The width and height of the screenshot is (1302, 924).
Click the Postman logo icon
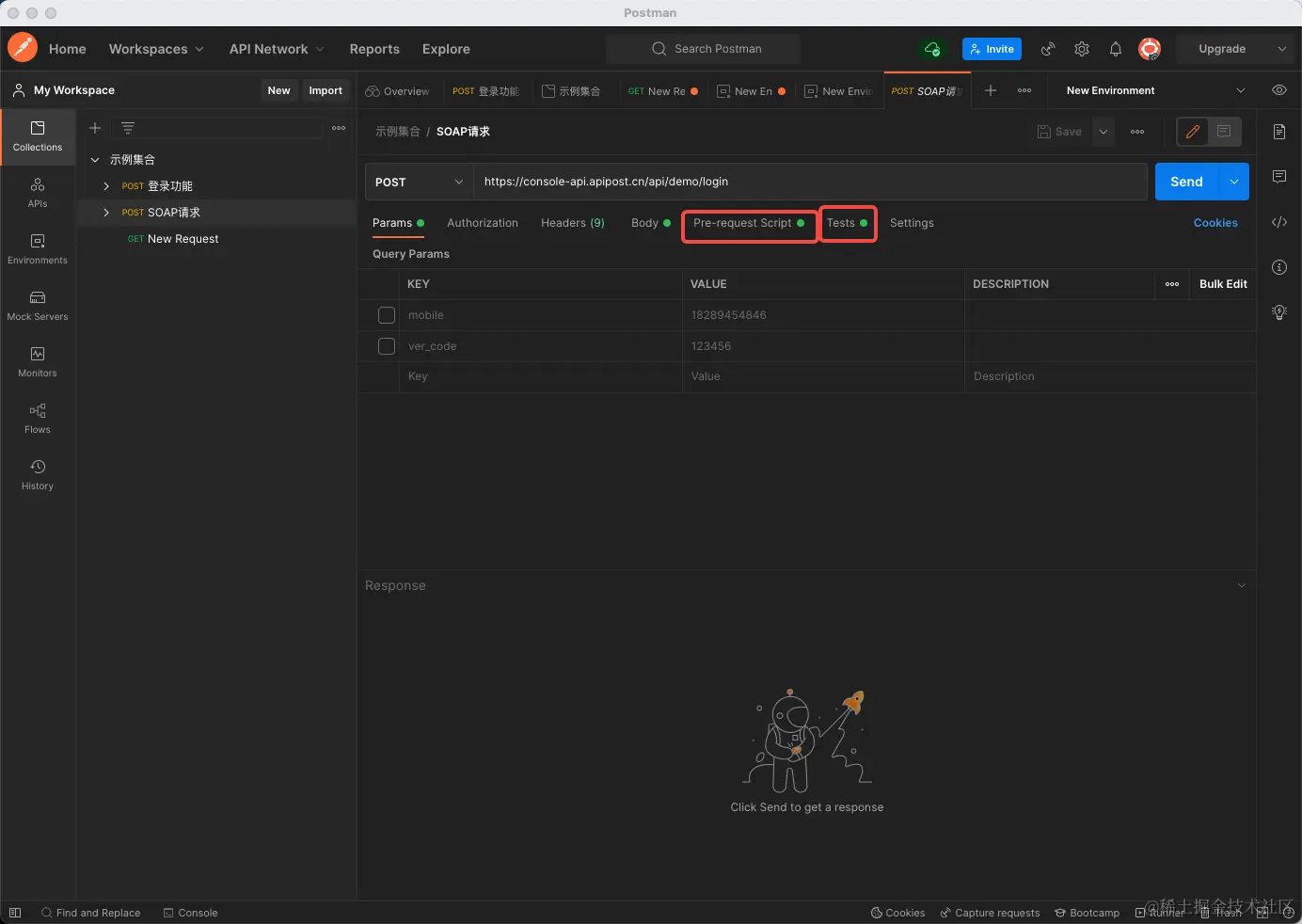[x=23, y=47]
